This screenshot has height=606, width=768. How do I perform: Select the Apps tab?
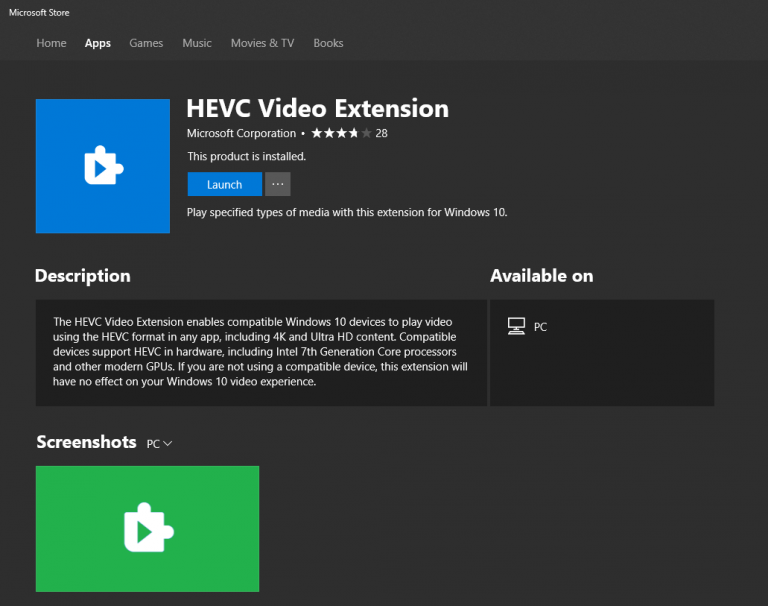(97, 43)
